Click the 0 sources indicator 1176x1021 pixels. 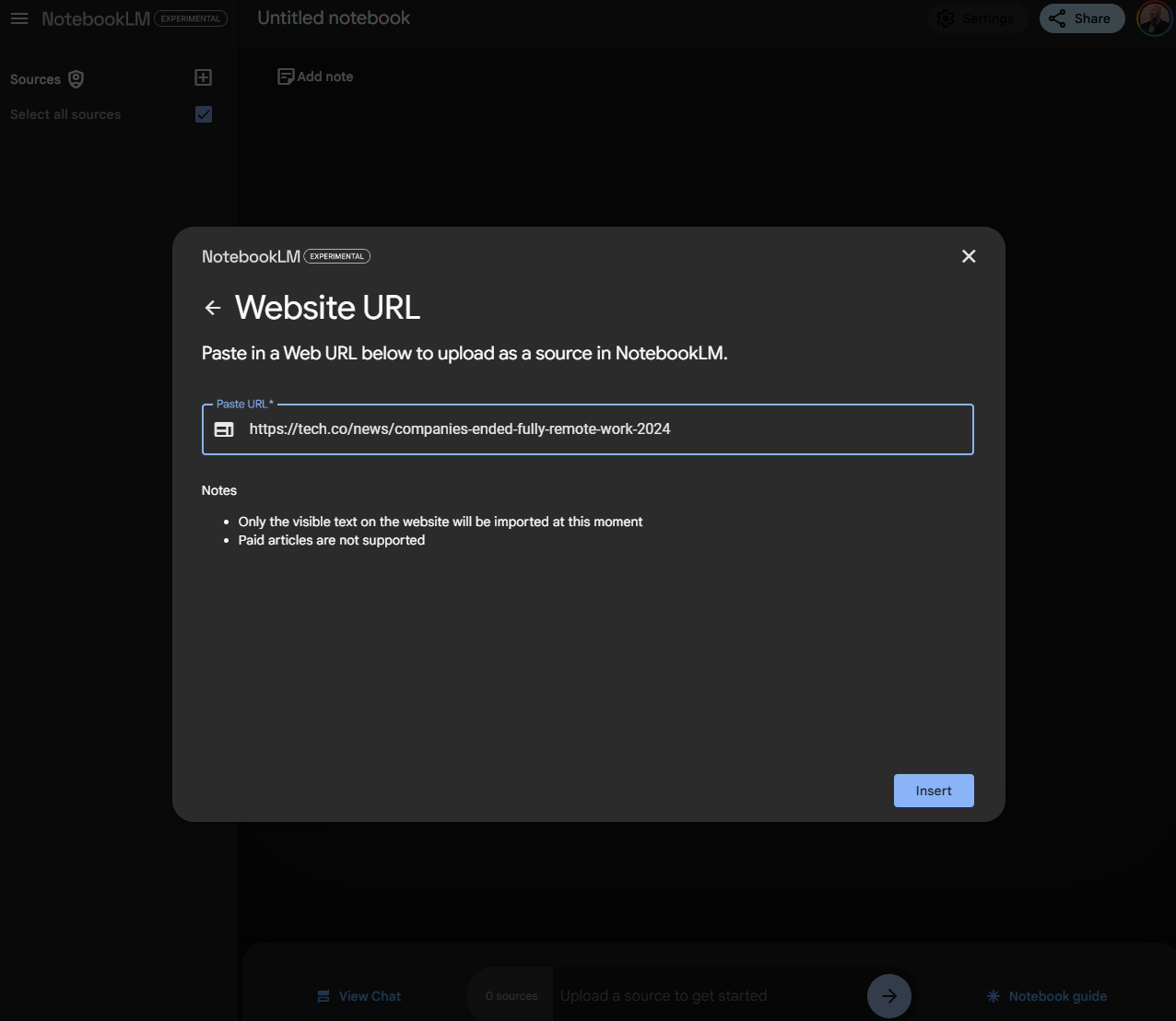pos(512,996)
